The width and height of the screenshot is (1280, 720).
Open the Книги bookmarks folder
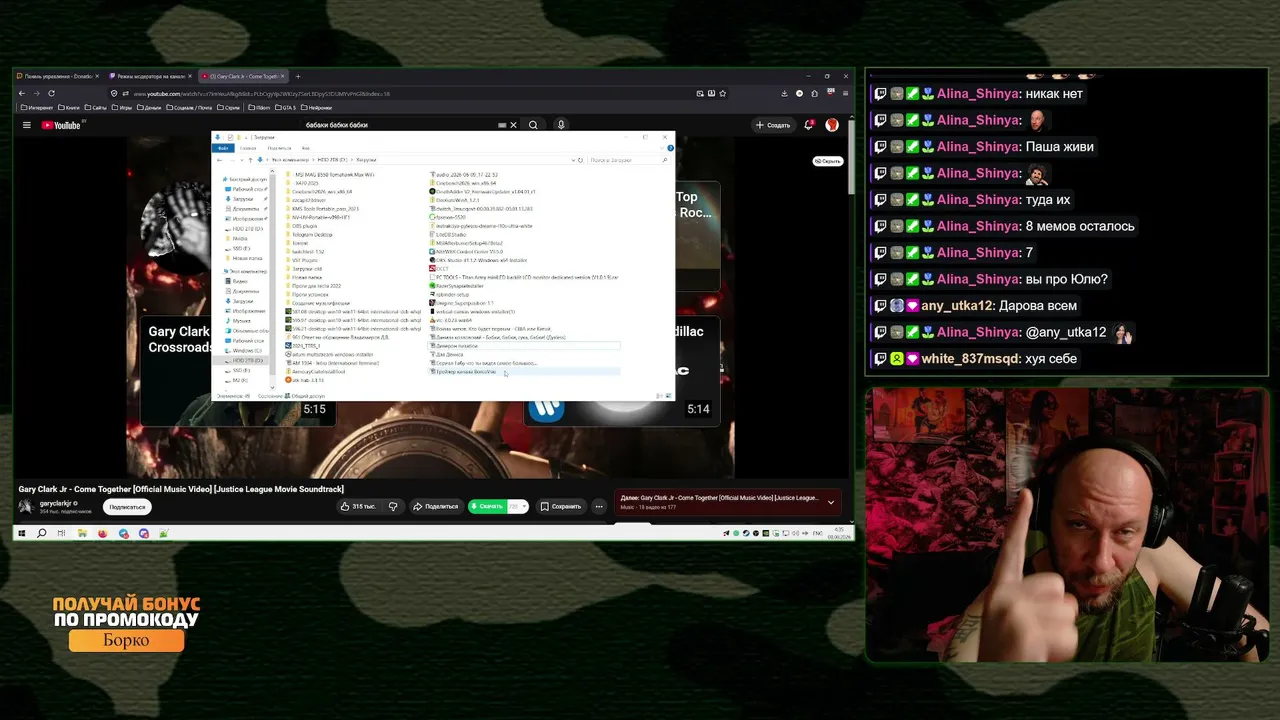point(69,107)
